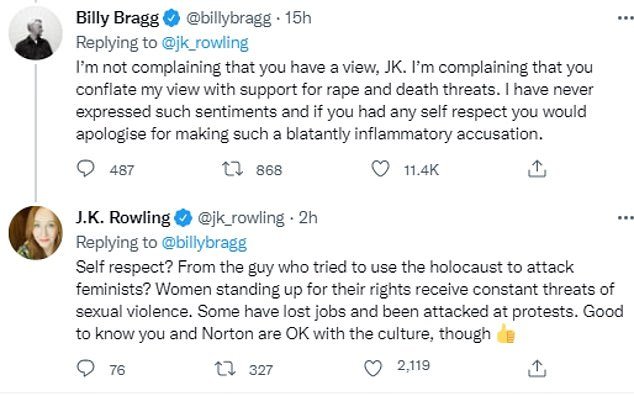Share Billy Bragg's tweet
The height and width of the screenshot is (396, 634).
pos(537,169)
